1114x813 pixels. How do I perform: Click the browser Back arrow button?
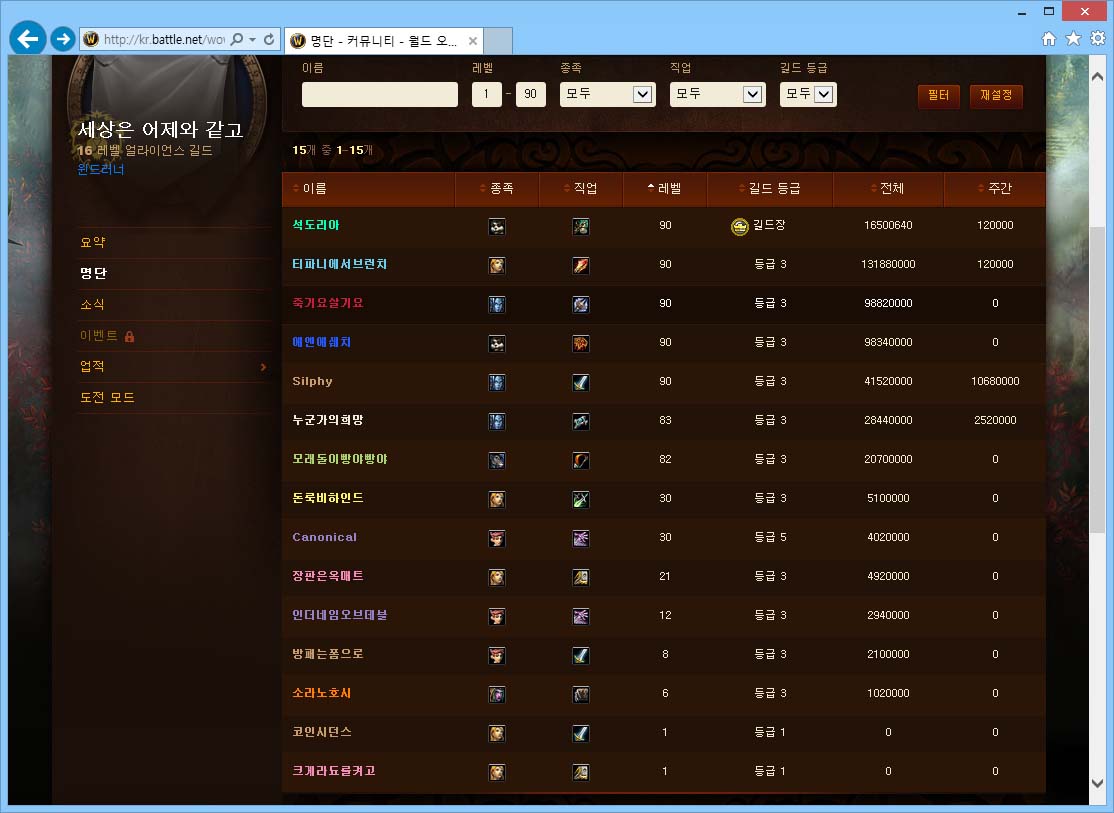click(x=28, y=39)
